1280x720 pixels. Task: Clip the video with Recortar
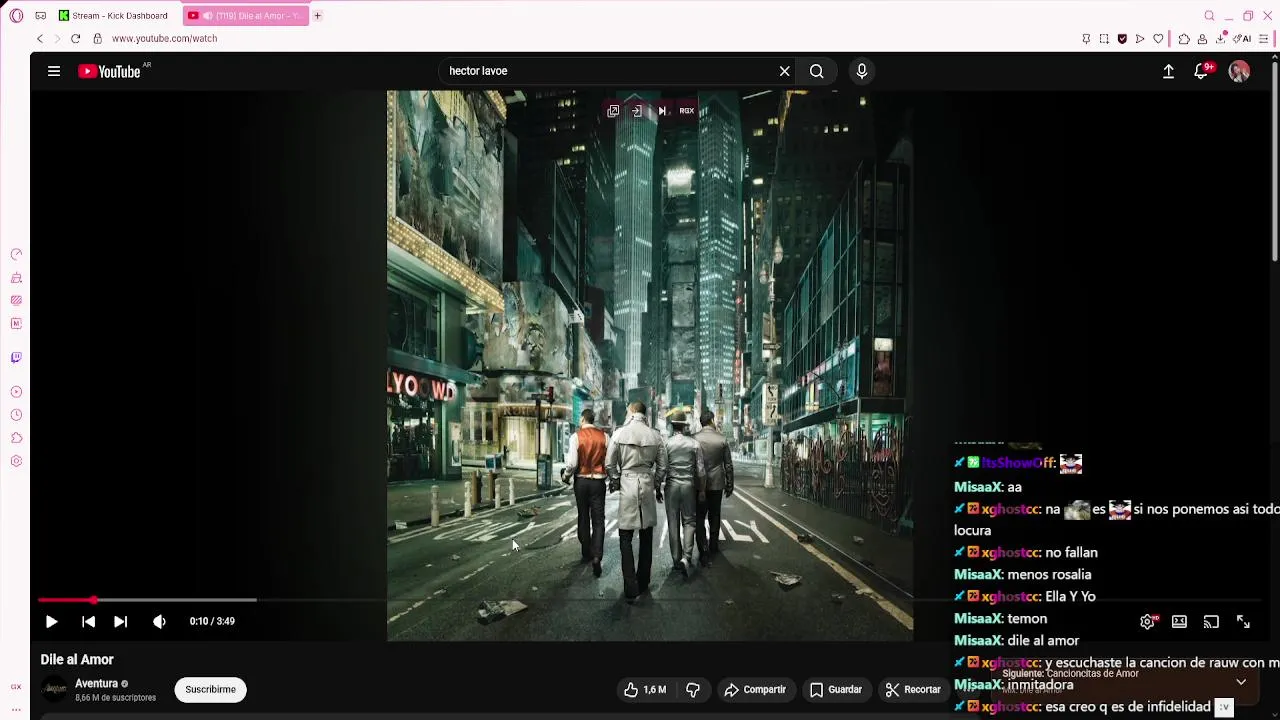(x=913, y=689)
